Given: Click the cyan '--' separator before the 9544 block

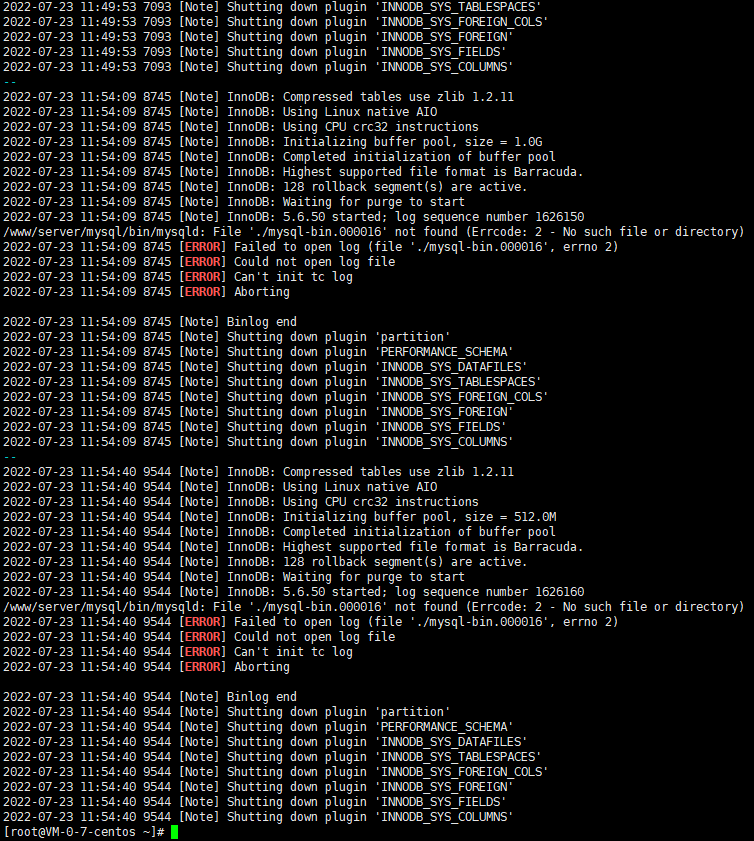Looking at the screenshot, I should 10,458.
